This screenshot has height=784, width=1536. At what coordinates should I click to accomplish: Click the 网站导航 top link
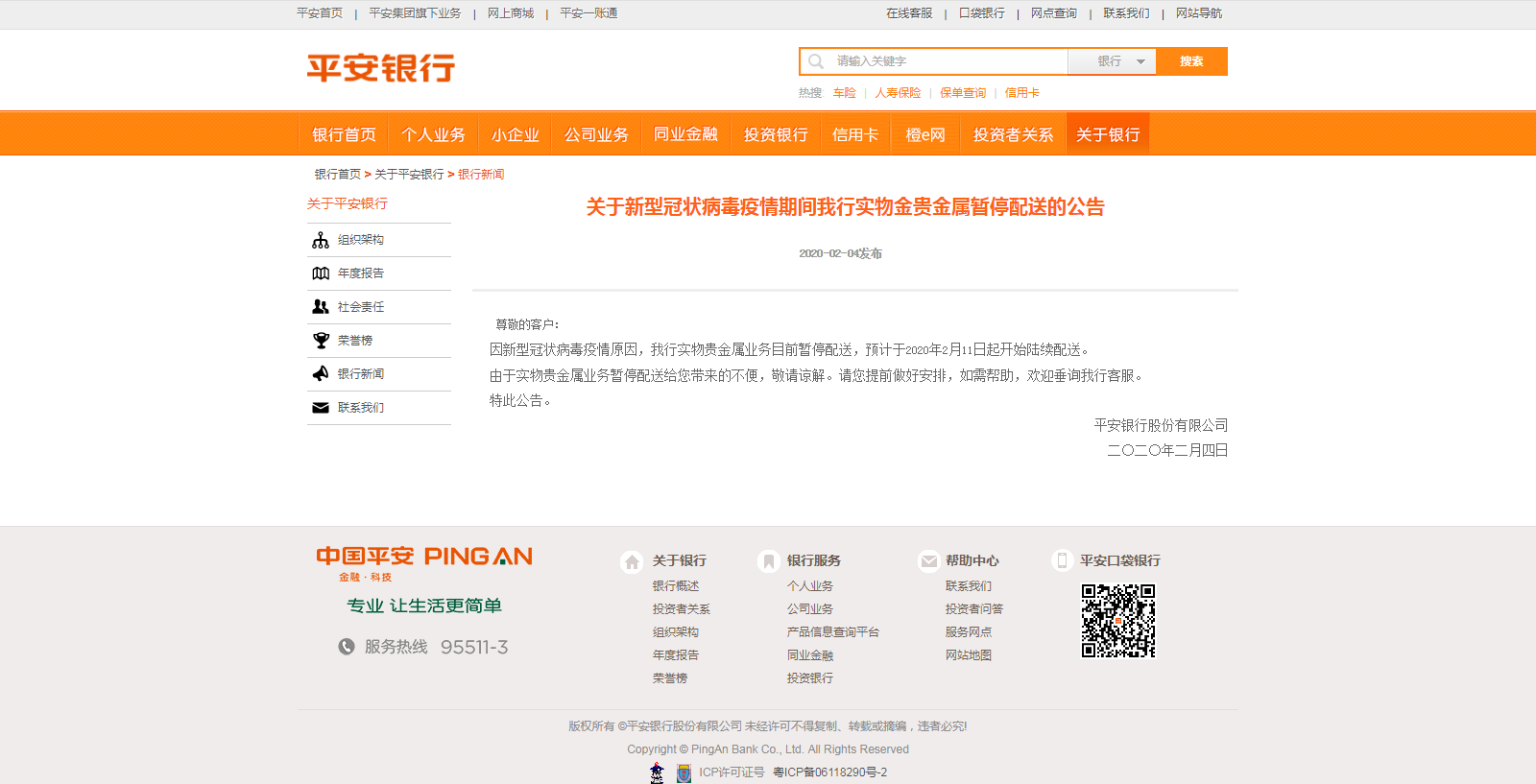click(x=1199, y=13)
